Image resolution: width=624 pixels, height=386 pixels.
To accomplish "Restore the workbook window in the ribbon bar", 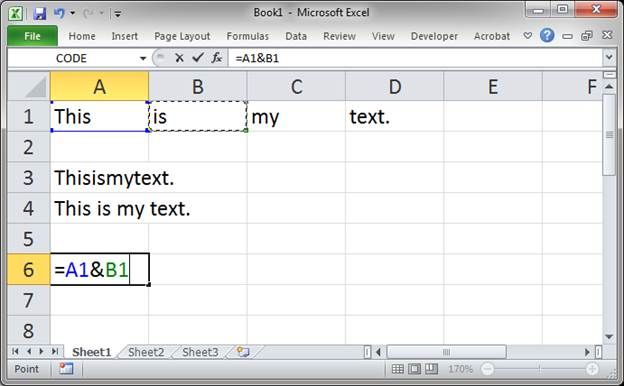I will pos(587,36).
